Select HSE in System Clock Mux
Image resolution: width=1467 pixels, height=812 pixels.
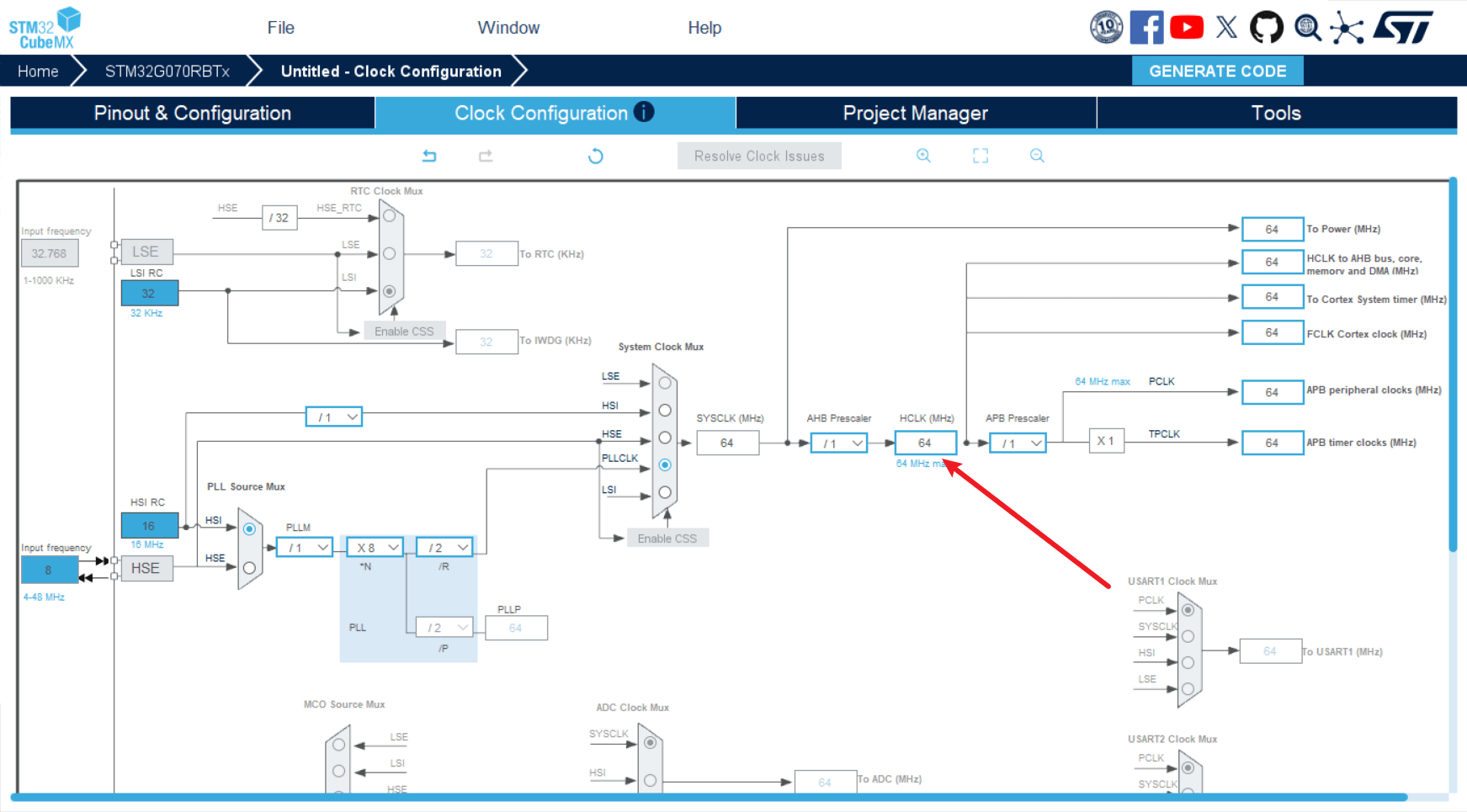(x=665, y=438)
